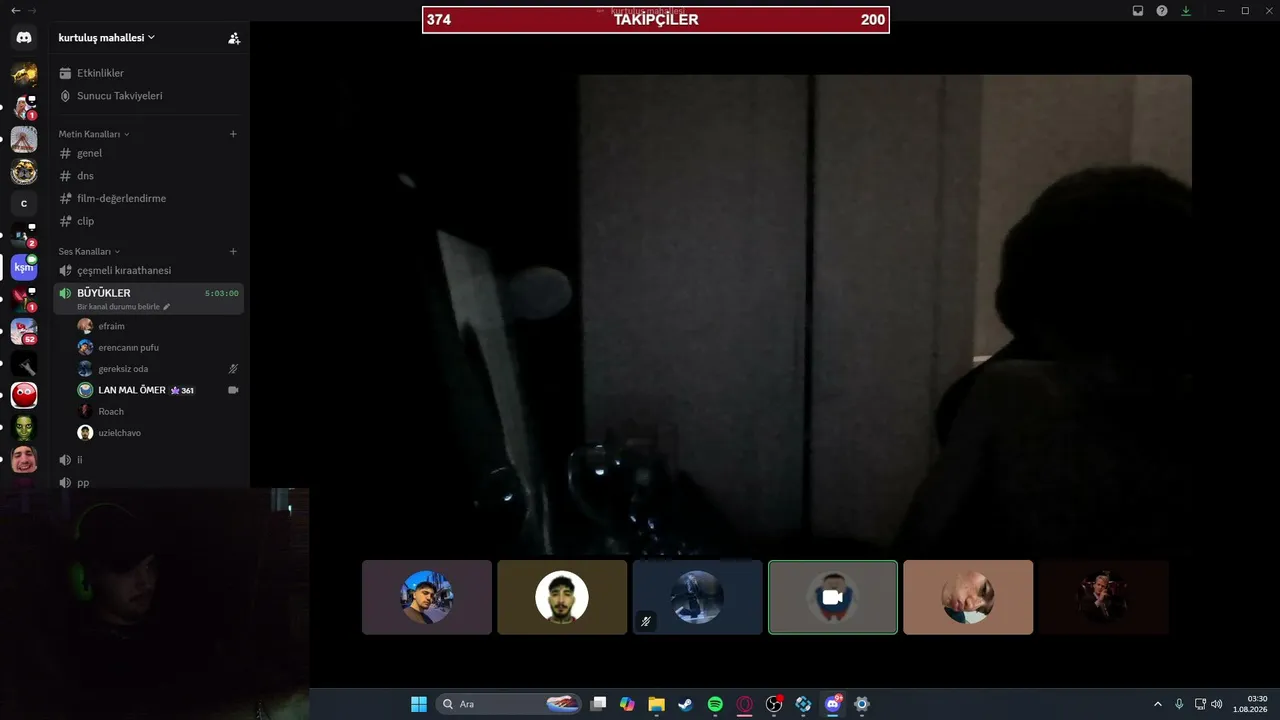Open Discord taskbar icon with 9+ badge
1280x720 pixels.
point(833,704)
